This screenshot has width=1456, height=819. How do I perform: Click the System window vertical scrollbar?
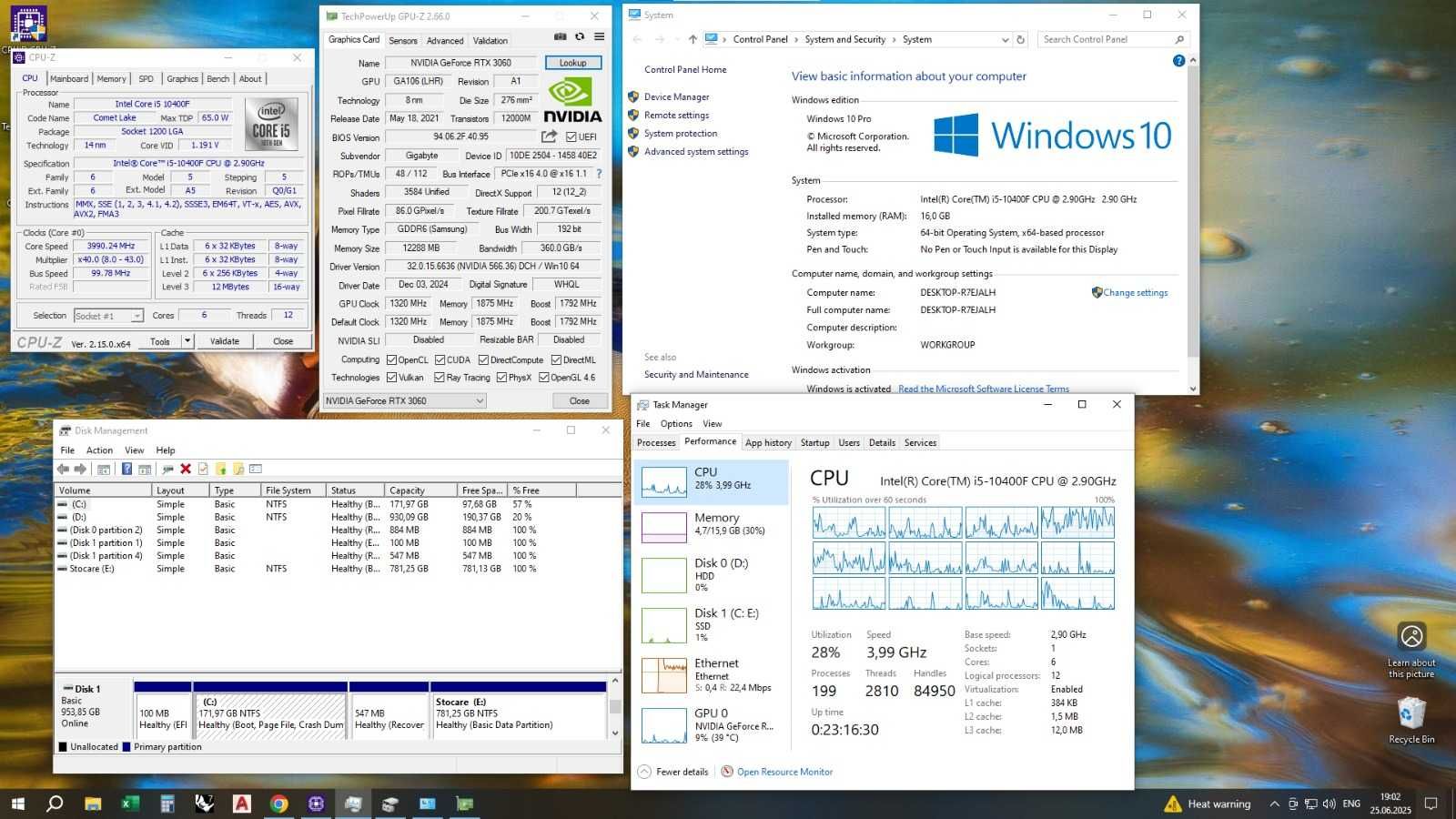pos(1193,224)
